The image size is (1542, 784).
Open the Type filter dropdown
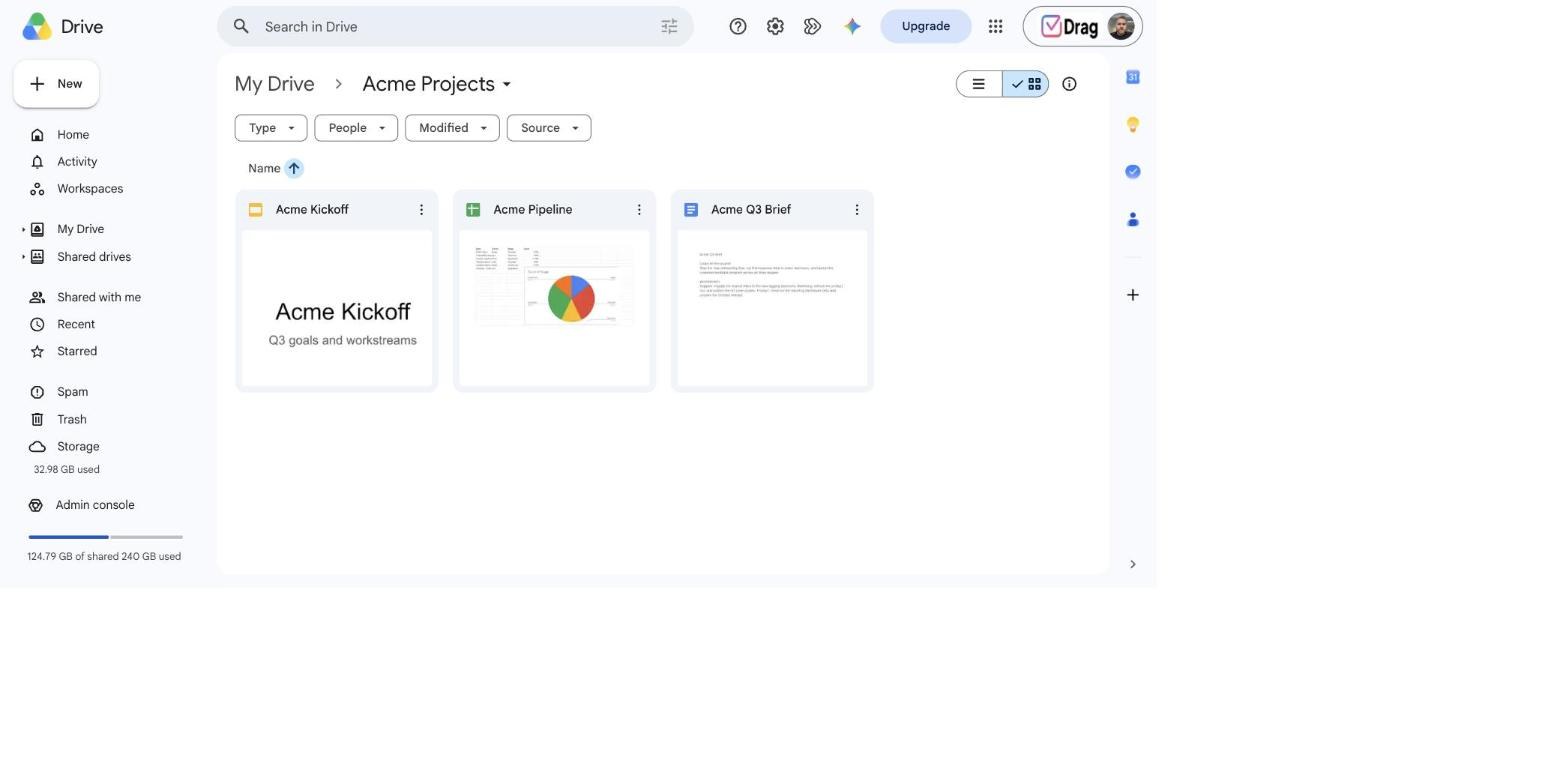[271, 128]
